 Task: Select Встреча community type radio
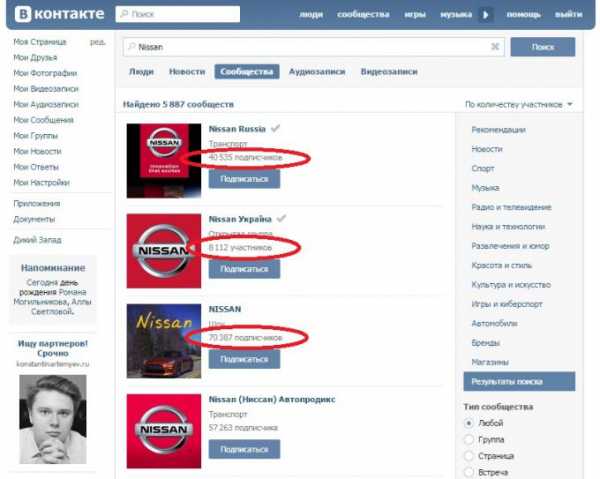(469, 472)
